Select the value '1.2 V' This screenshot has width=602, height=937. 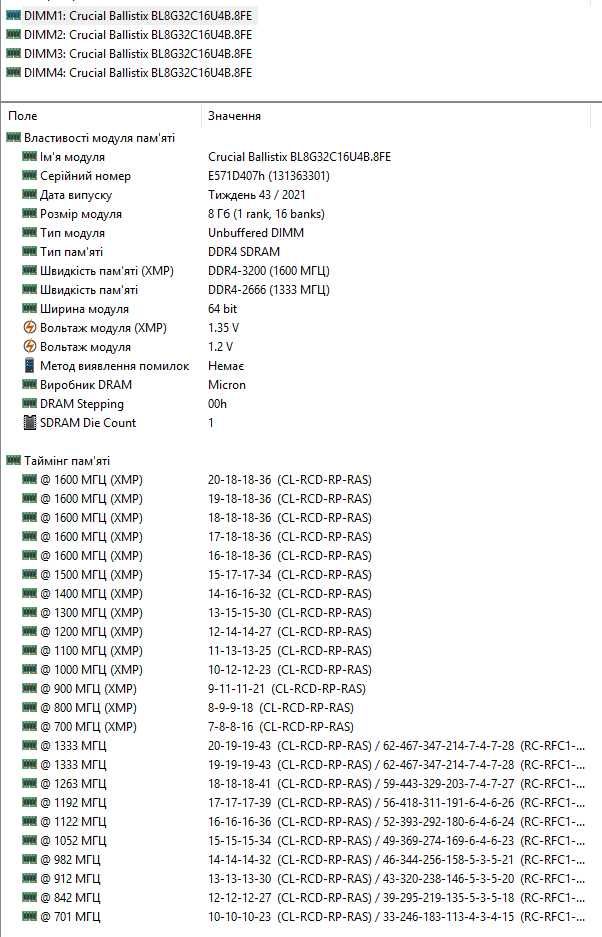tap(221, 347)
